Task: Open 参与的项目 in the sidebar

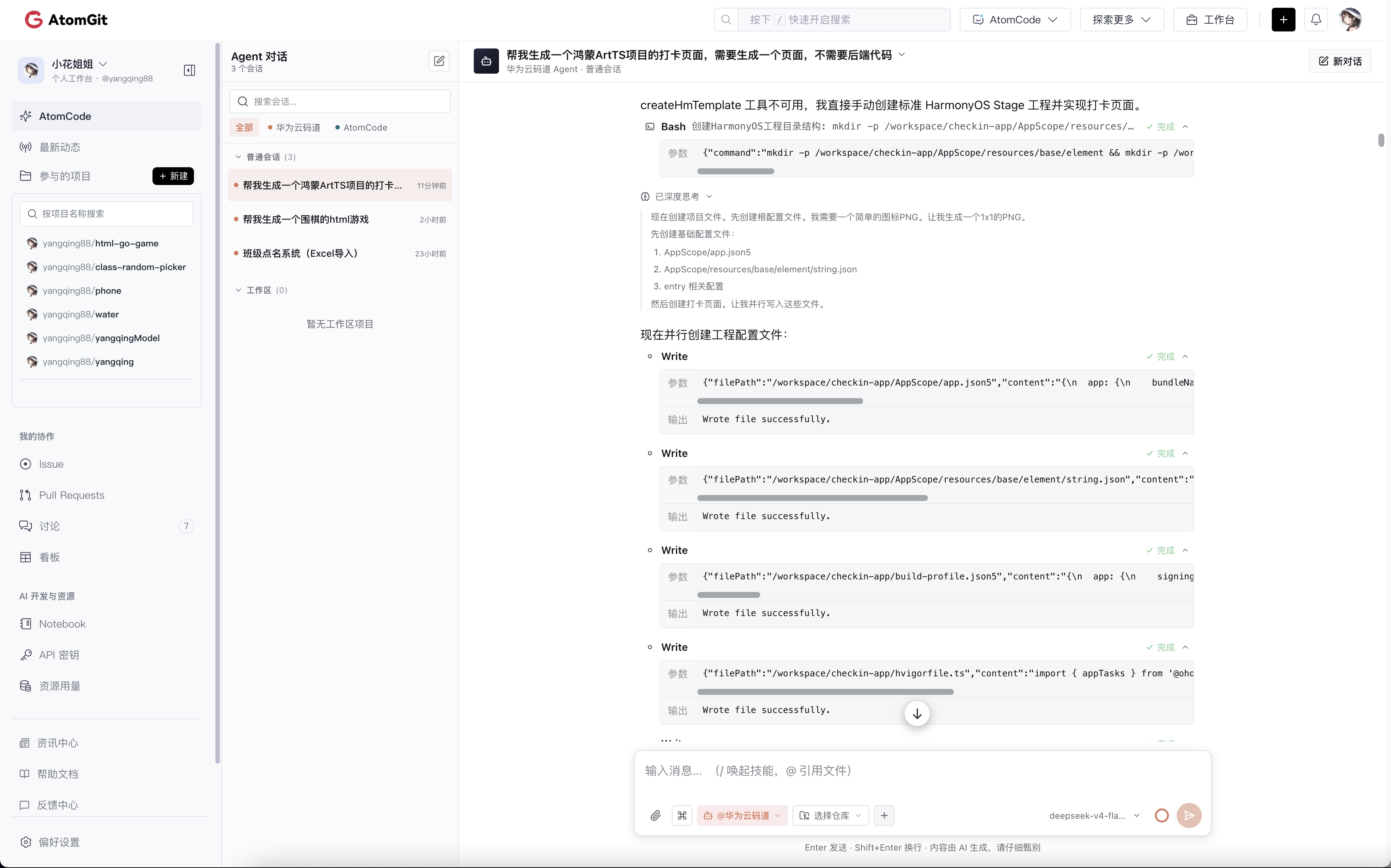Action: (64, 176)
